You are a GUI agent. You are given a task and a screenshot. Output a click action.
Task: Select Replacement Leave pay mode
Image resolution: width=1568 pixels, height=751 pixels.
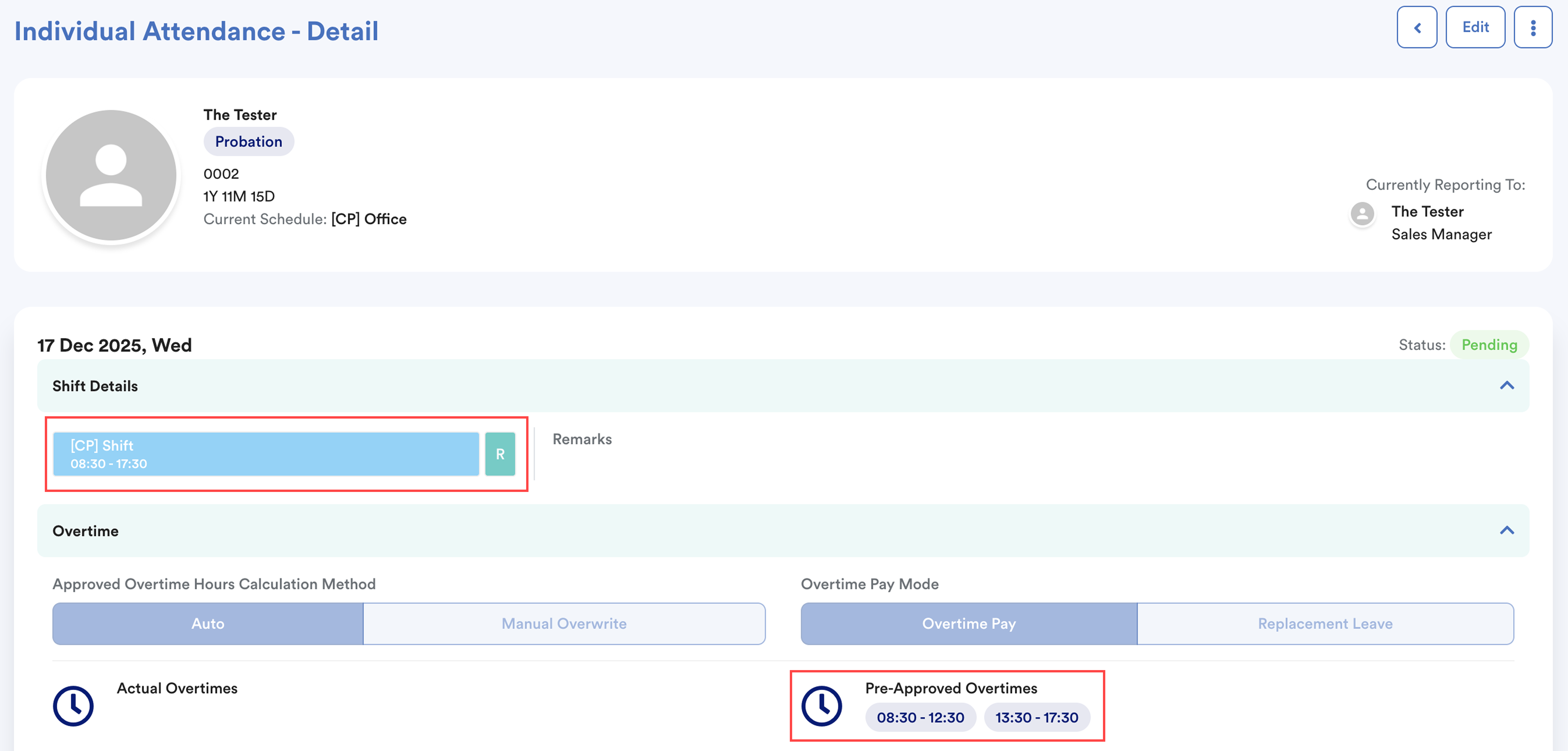(x=1324, y=624)
